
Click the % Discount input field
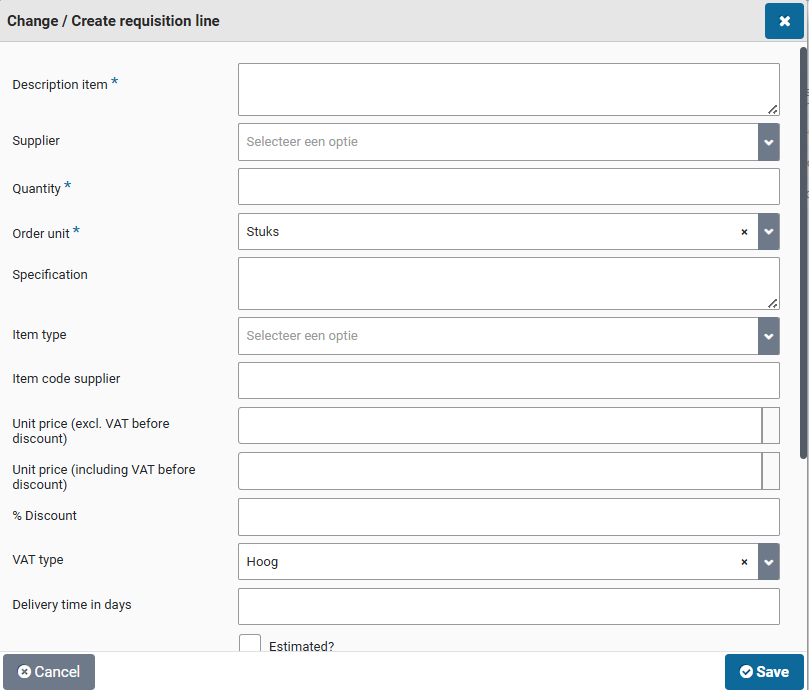[x=508, y=517]
